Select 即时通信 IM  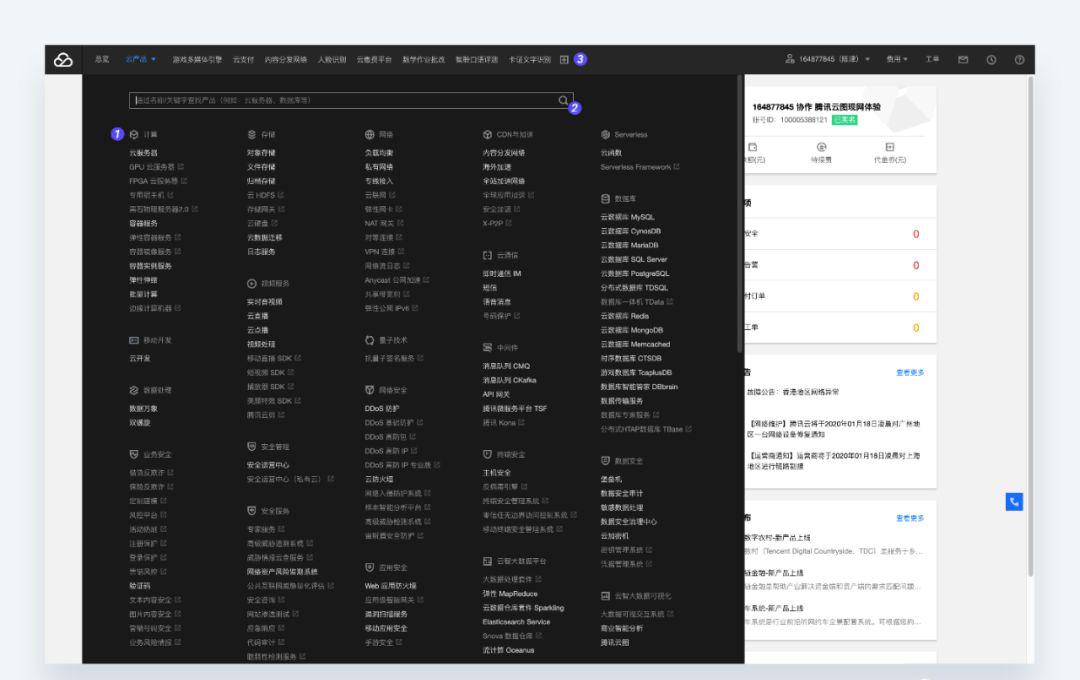502,274
